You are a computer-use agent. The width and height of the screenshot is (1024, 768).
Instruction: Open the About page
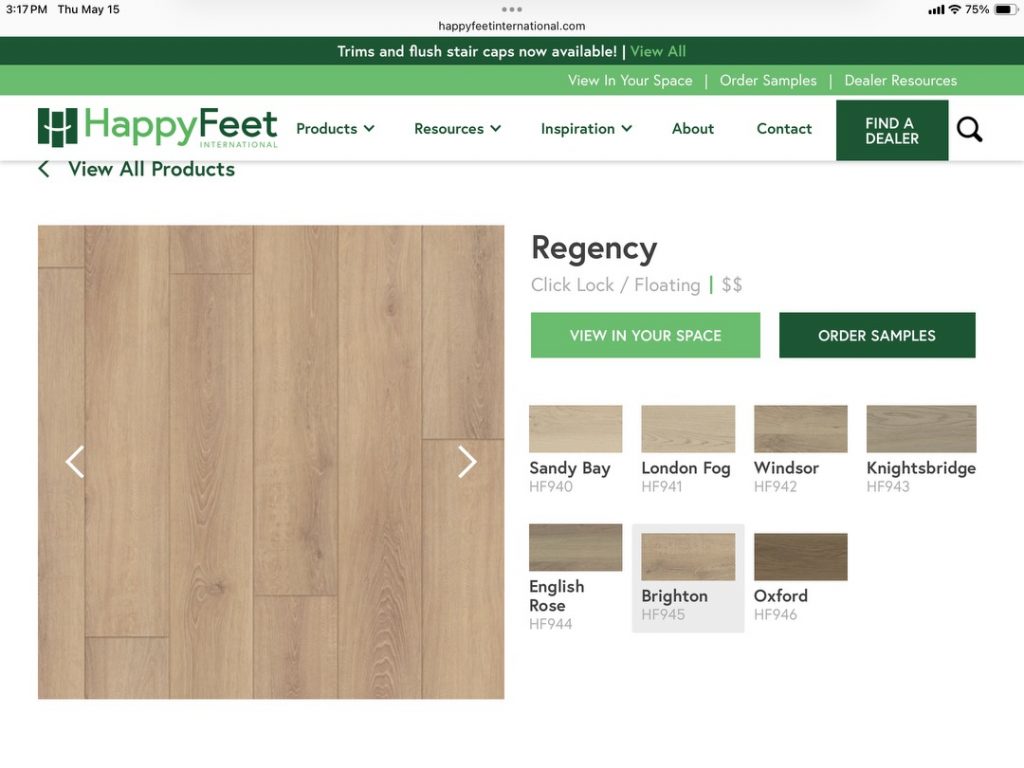pos(693,129)
